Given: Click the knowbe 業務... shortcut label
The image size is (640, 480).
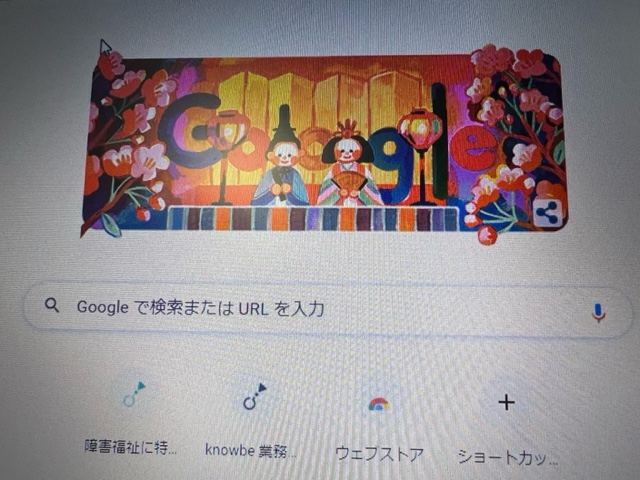Looking at the screenshot, I should [x=251, y=450].
